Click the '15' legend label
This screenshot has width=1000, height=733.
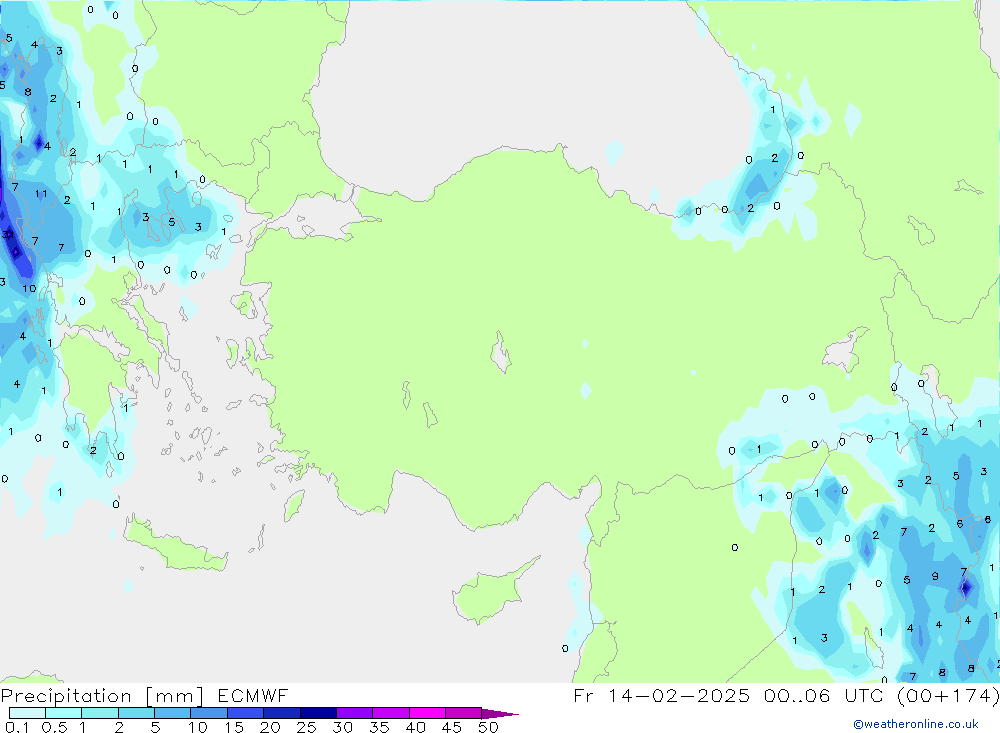point(234,727)
